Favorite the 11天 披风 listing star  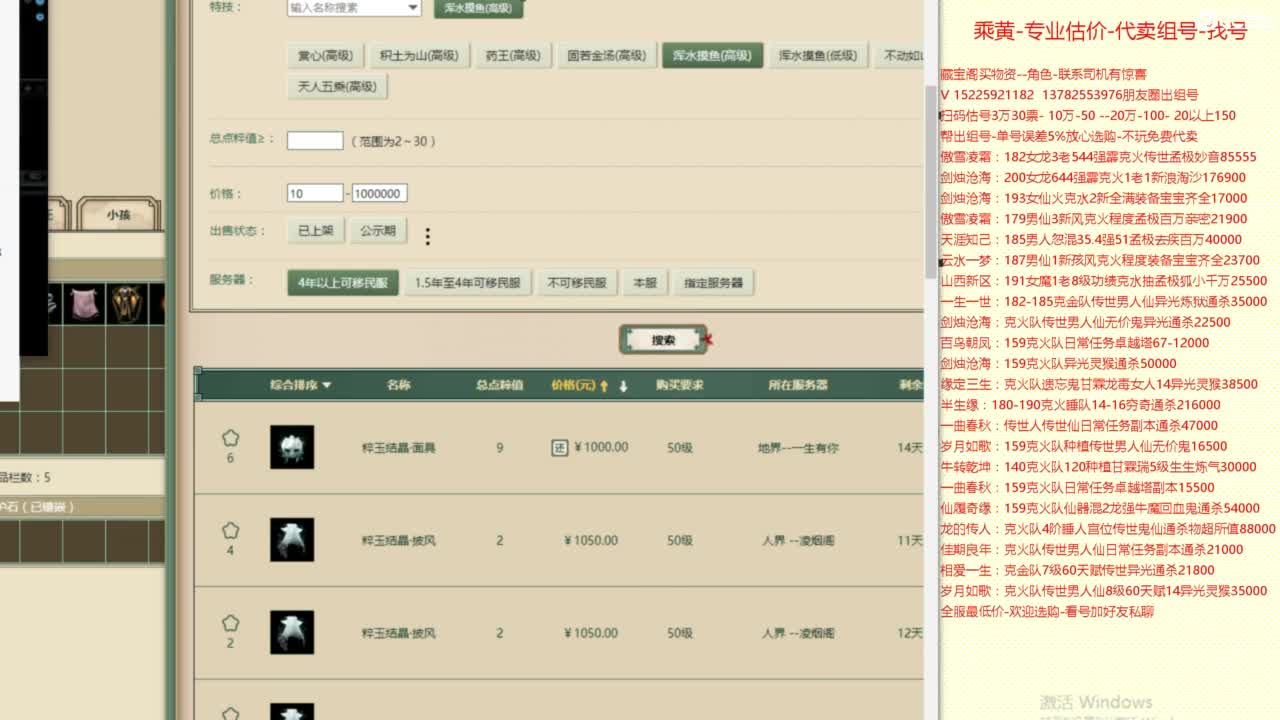click(231, 531)
